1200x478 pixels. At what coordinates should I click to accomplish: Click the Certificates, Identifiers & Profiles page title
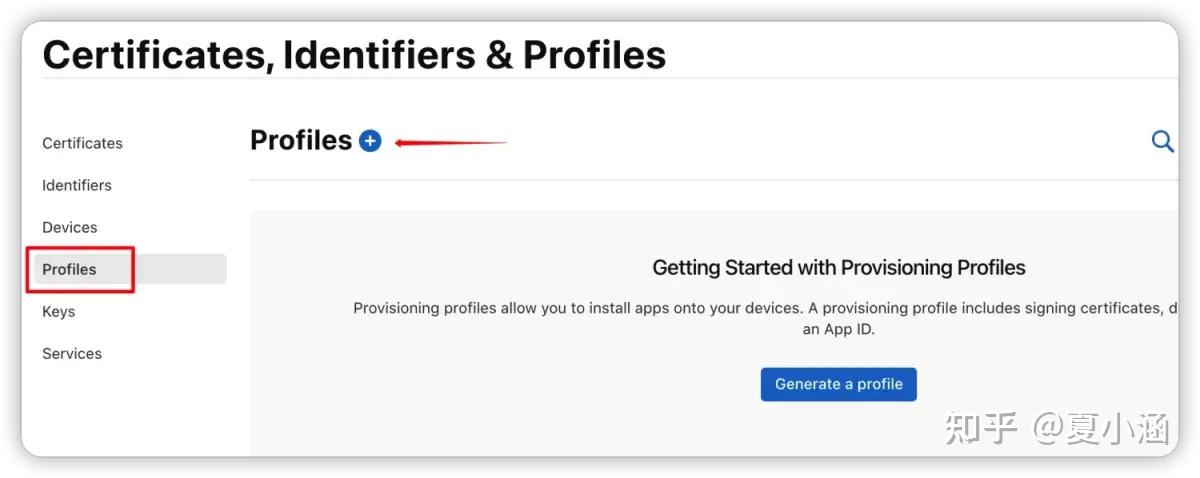[354, 54]
